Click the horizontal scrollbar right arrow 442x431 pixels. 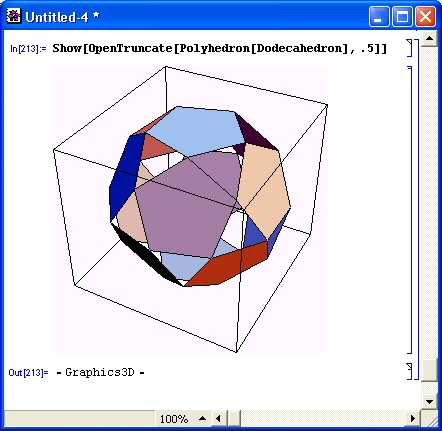413,418
